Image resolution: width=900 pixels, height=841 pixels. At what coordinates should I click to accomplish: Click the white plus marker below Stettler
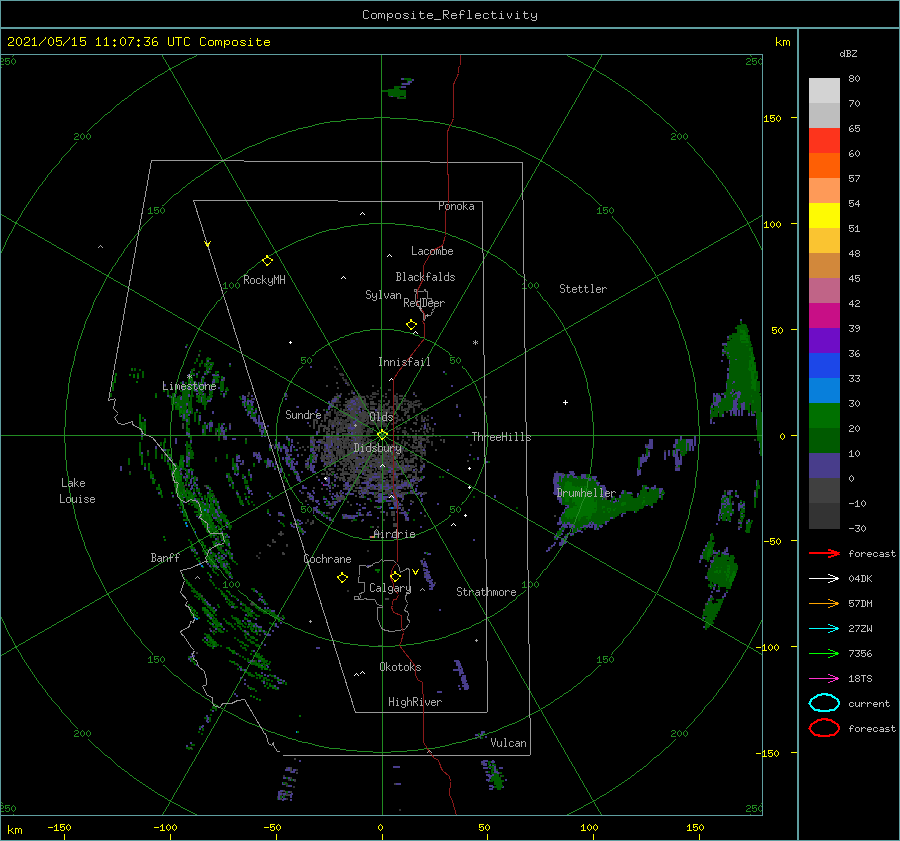(x=565, y=402)
